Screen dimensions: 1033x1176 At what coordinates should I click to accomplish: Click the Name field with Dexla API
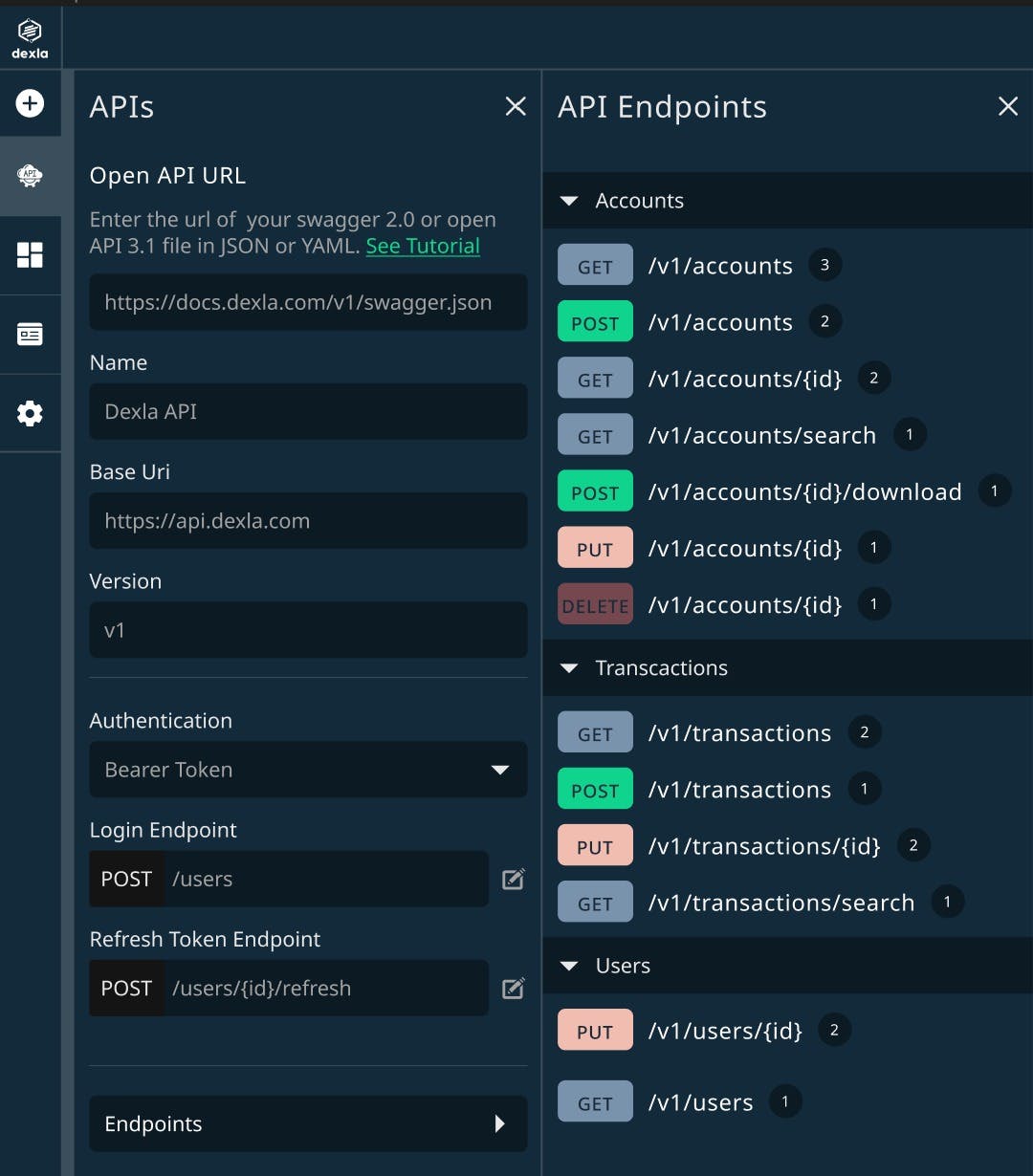[308, 411]
